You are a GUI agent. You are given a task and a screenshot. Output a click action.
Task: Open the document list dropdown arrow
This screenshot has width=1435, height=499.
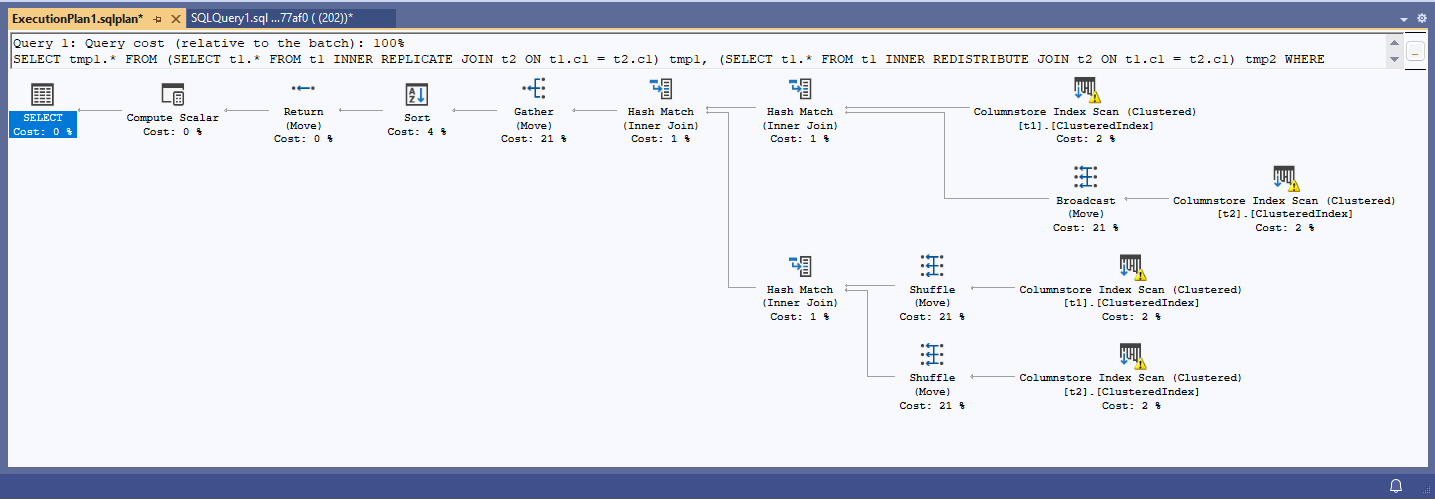1404,19
